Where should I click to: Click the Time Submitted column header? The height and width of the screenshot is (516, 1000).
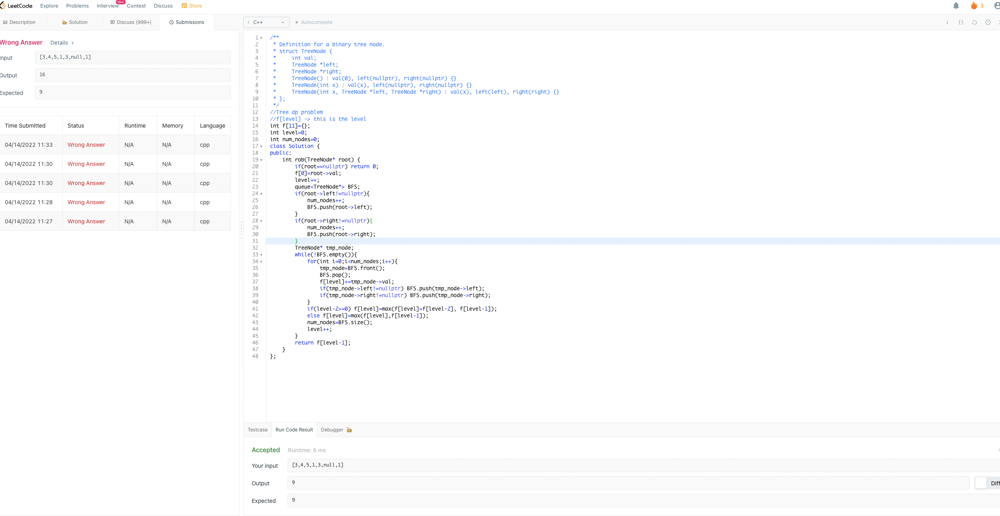tap(25, 126)
